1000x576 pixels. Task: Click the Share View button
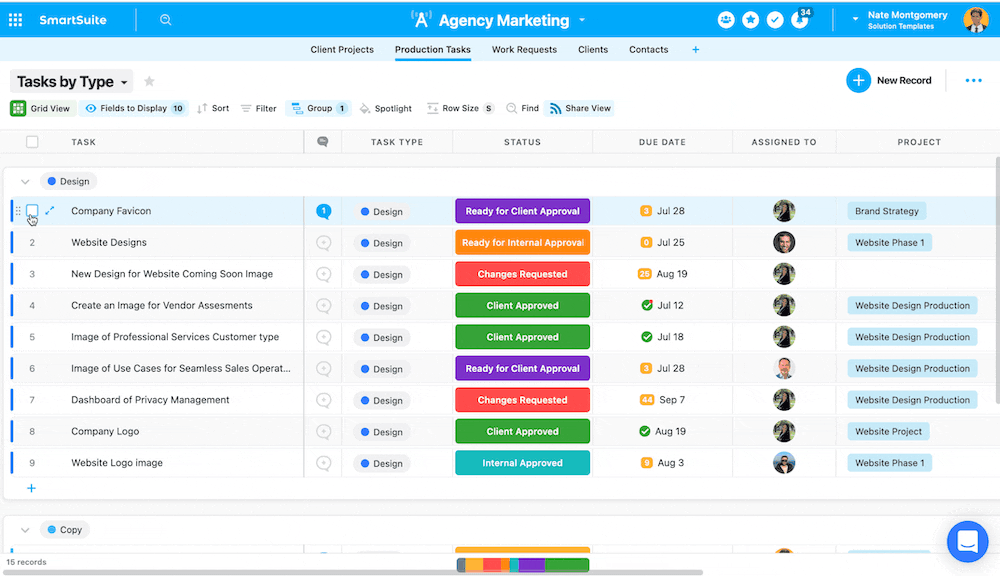tap(579, 108)
